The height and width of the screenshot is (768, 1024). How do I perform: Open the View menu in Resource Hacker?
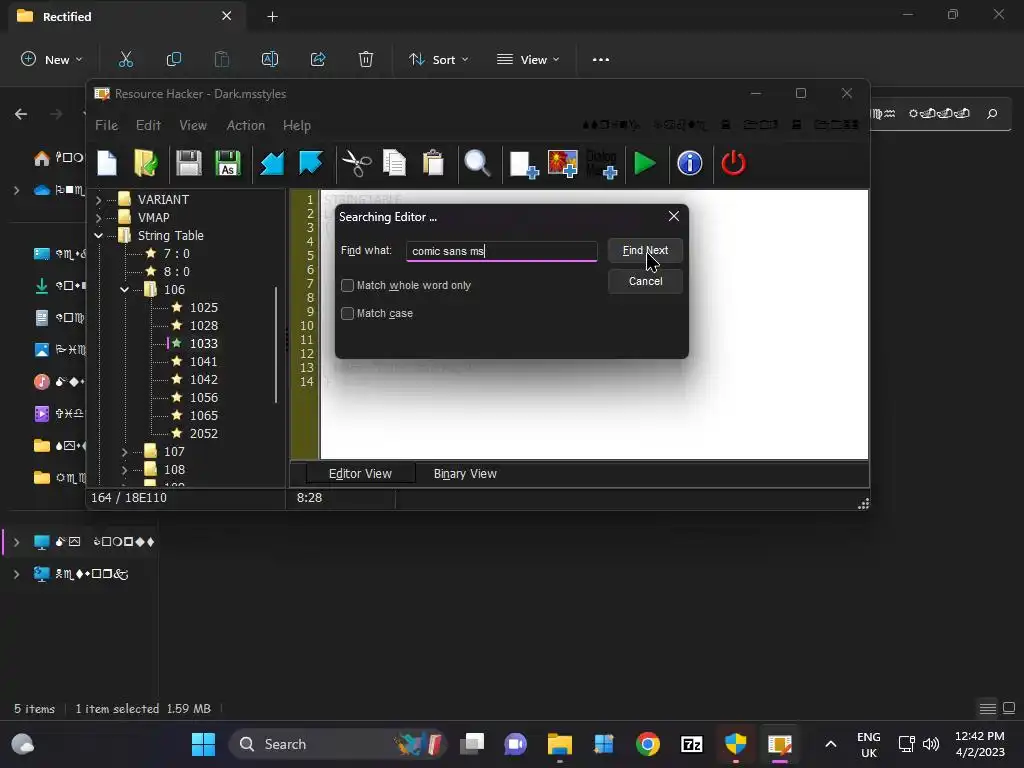[193, 125]
